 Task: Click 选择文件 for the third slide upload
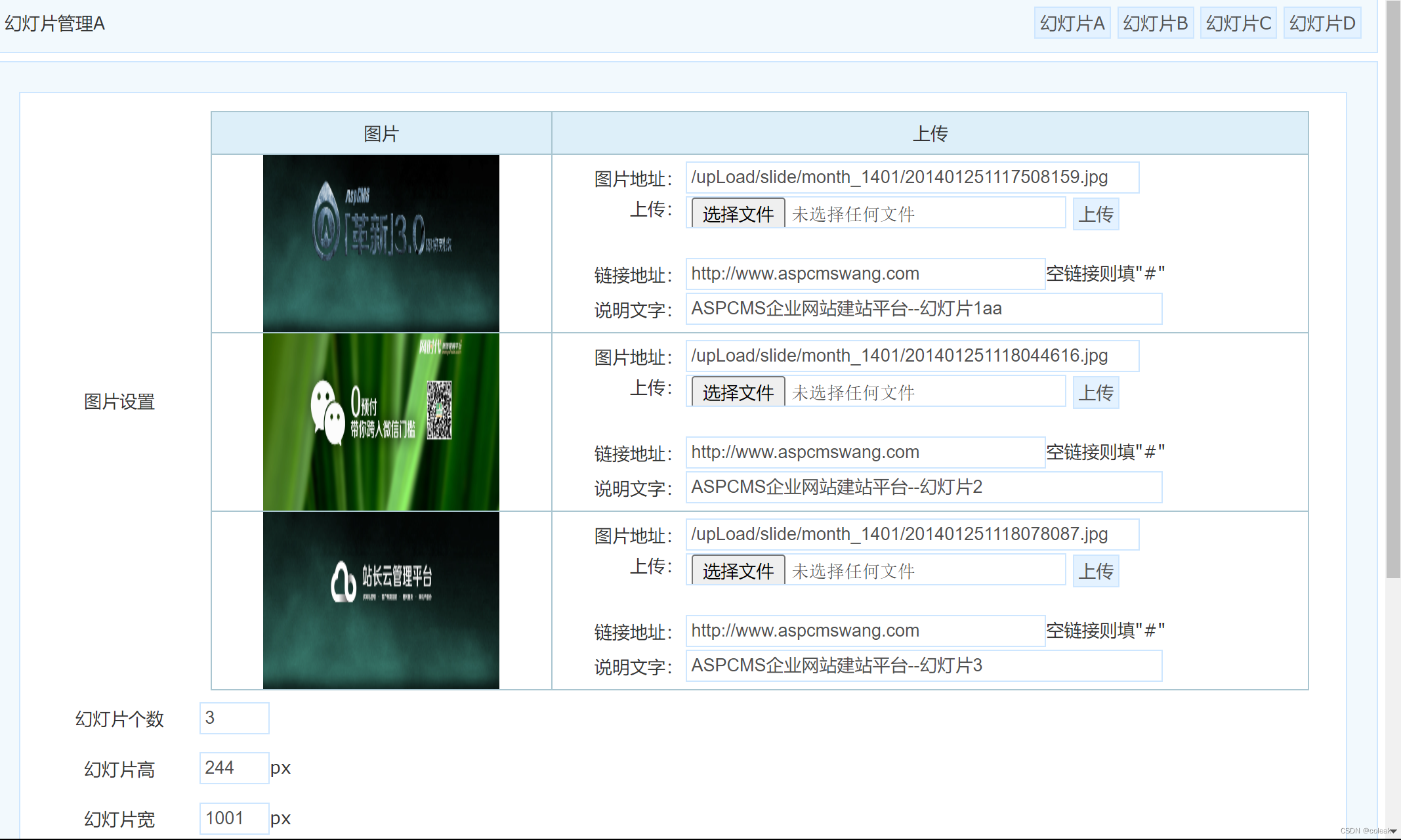(x=736, y=571)
